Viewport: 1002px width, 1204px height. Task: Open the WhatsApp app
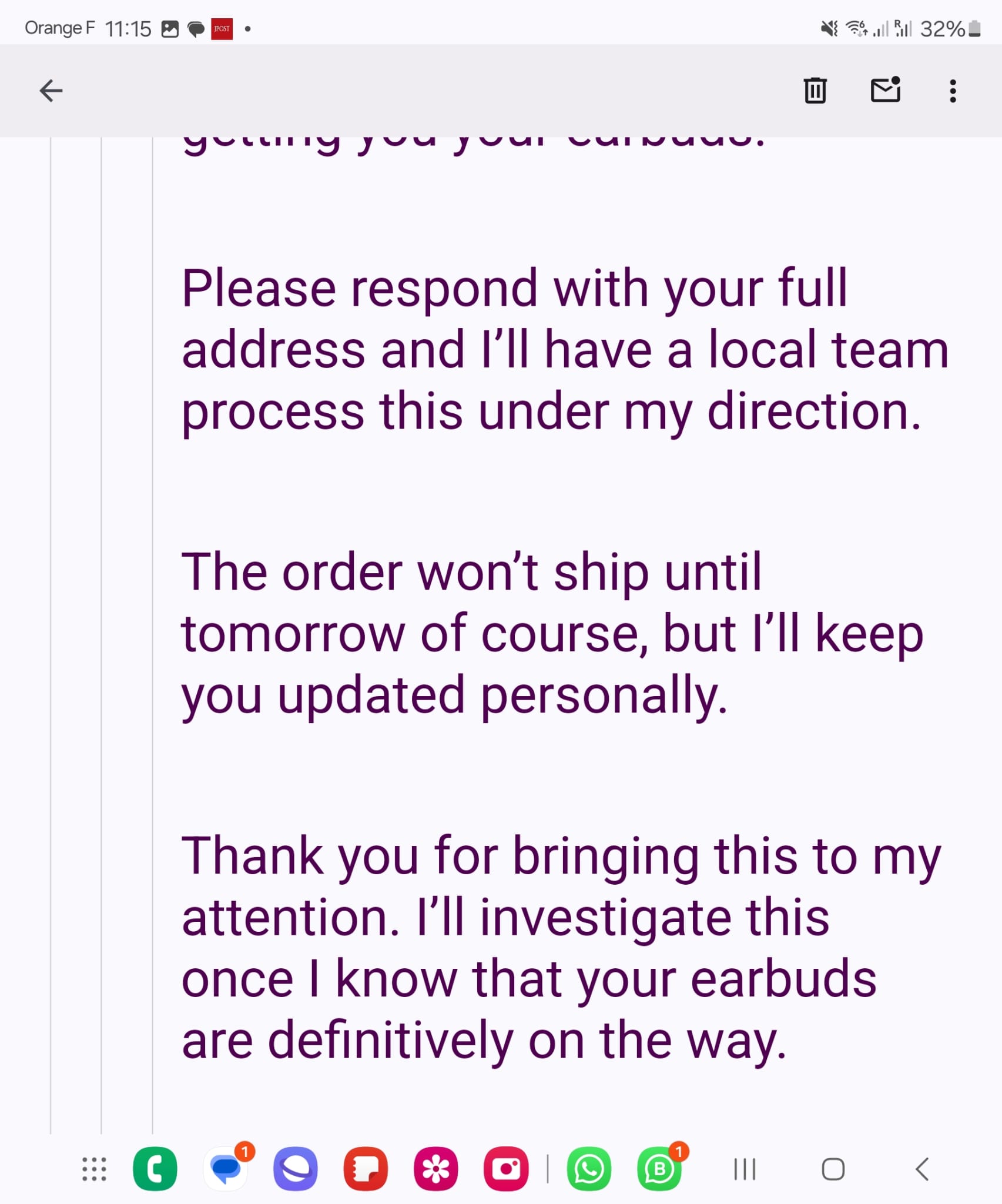[589, 1169]
